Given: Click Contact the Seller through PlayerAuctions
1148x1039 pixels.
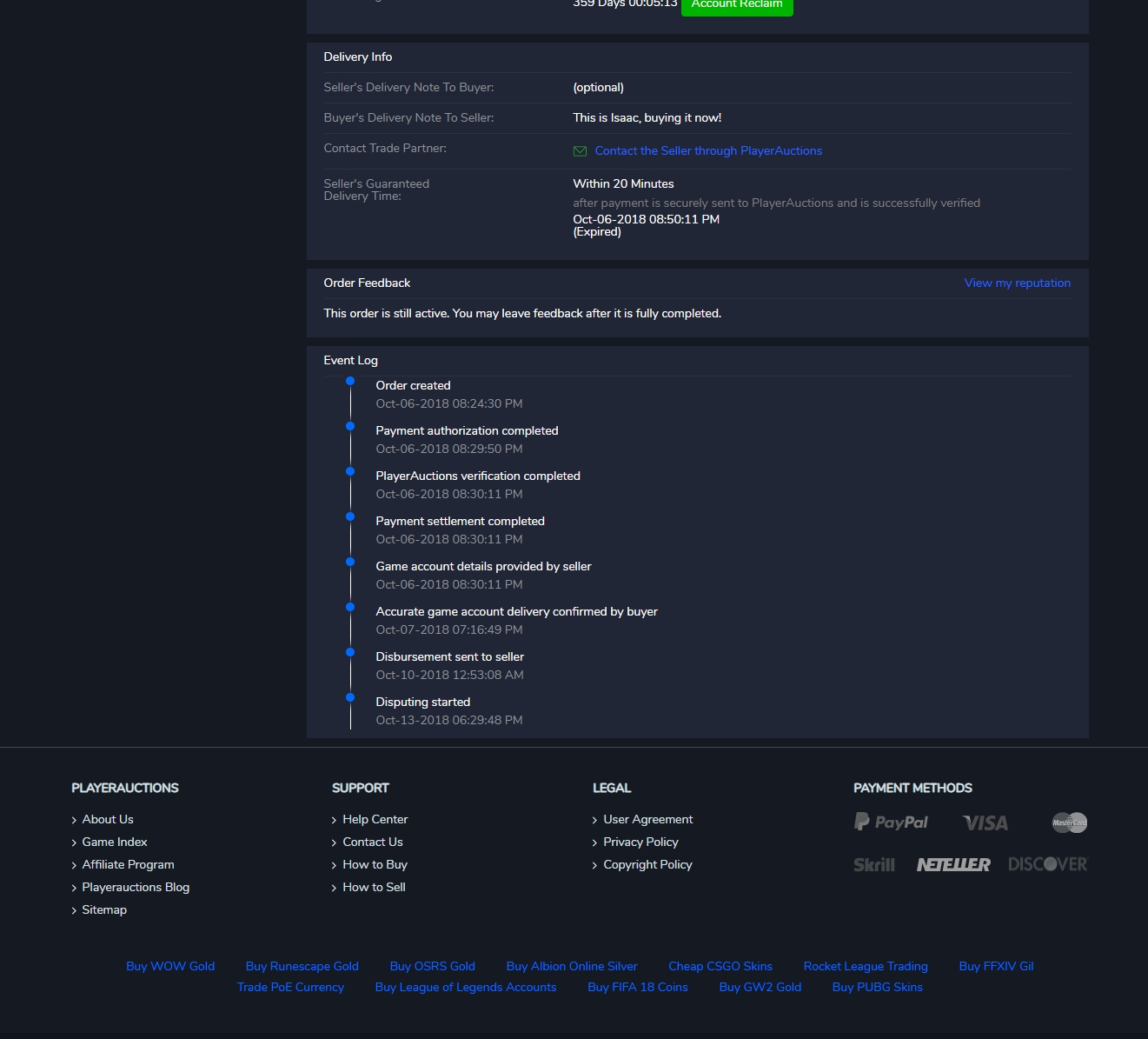Looking at the screenshot, I should click(x=707, y=150).
